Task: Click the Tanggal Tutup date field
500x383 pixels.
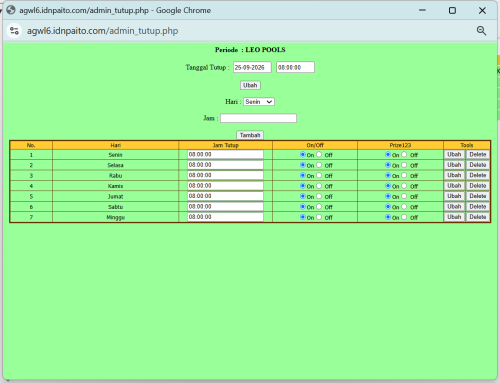Action: (252, 67)
